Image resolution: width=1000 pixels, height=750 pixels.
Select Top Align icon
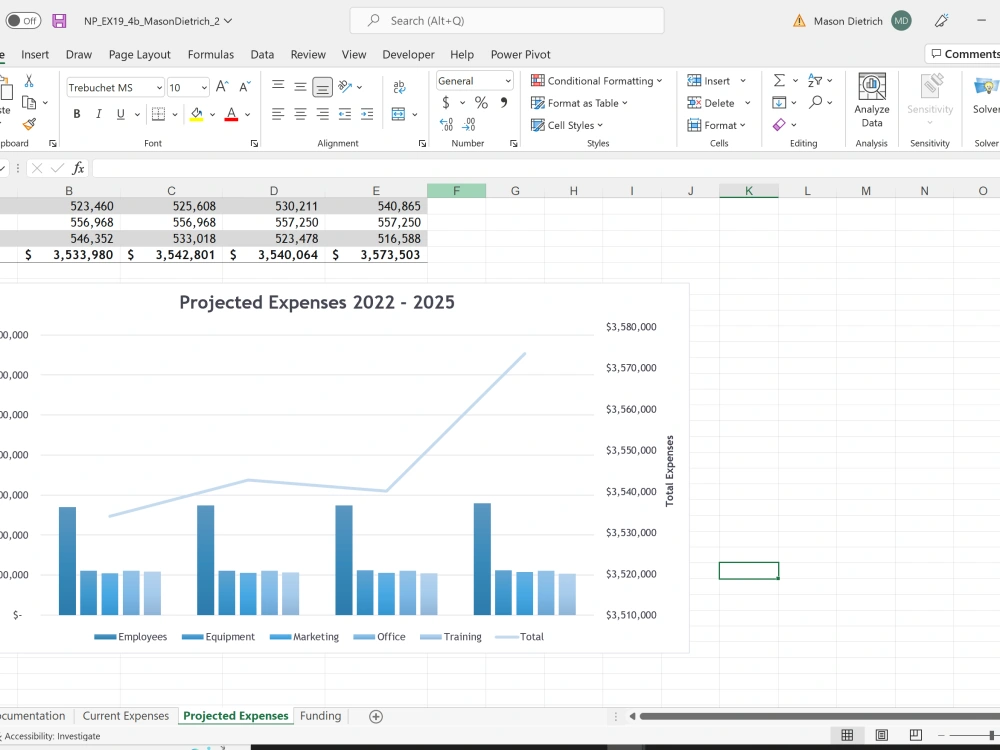(278, 86)
